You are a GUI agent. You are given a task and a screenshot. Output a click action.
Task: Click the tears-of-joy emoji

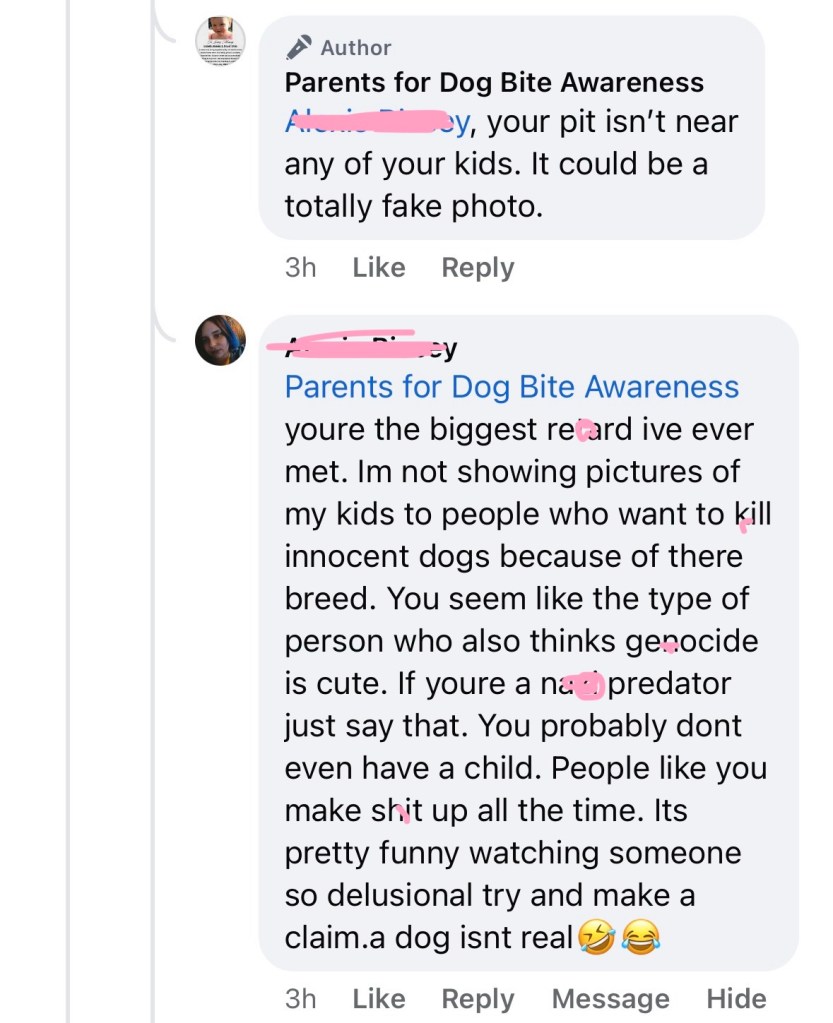click(x=641, y=938)
